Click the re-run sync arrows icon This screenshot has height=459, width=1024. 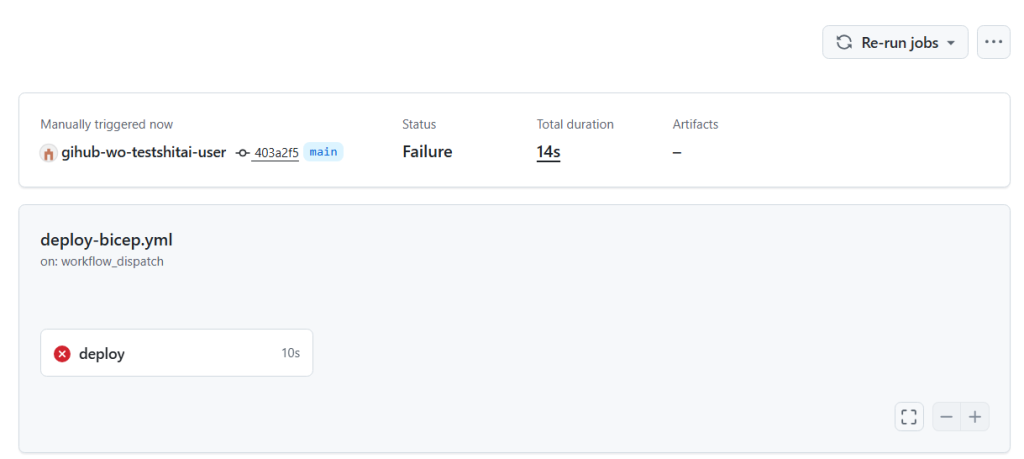pyautogui.click(x=844, y=43)
